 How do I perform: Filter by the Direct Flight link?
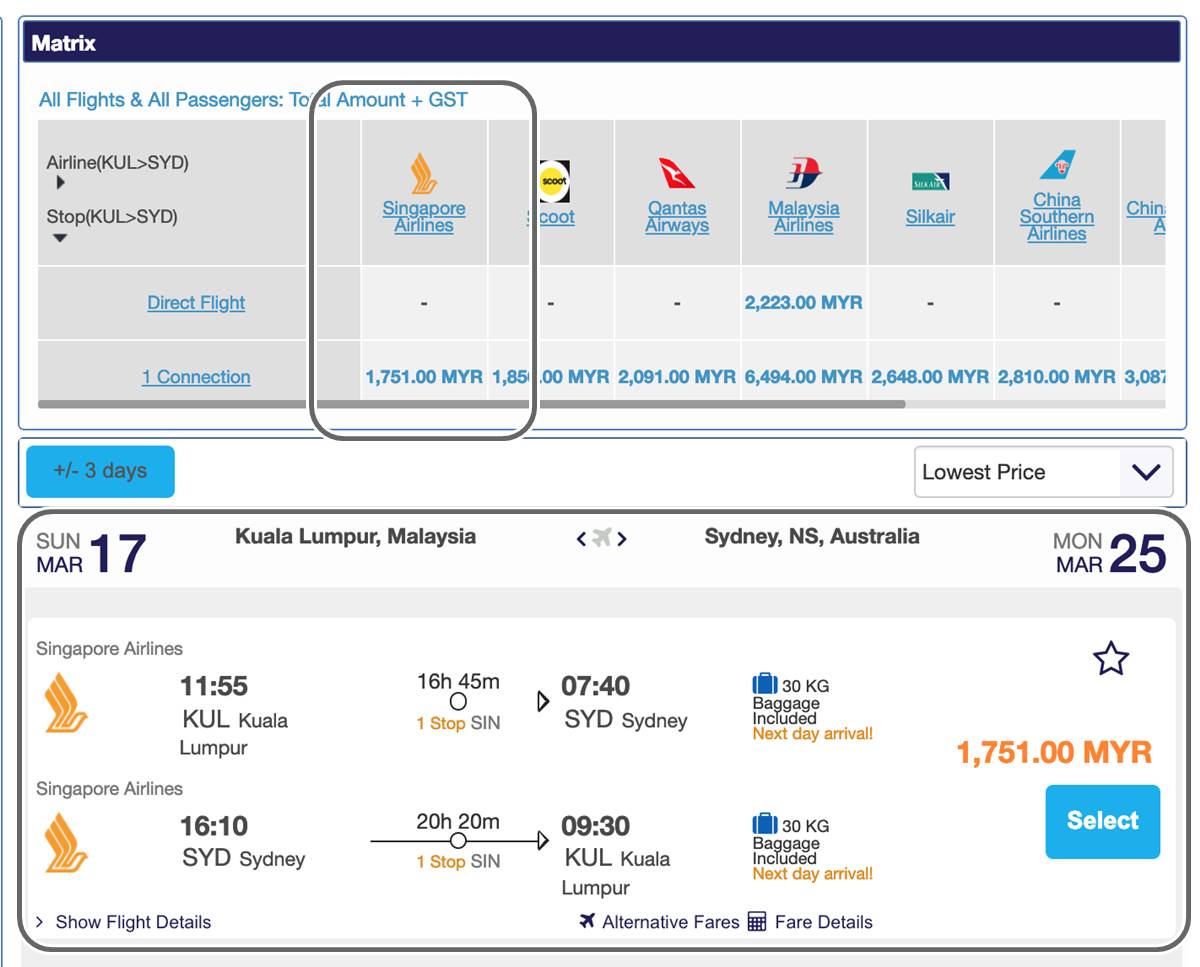tap(196, 303)
